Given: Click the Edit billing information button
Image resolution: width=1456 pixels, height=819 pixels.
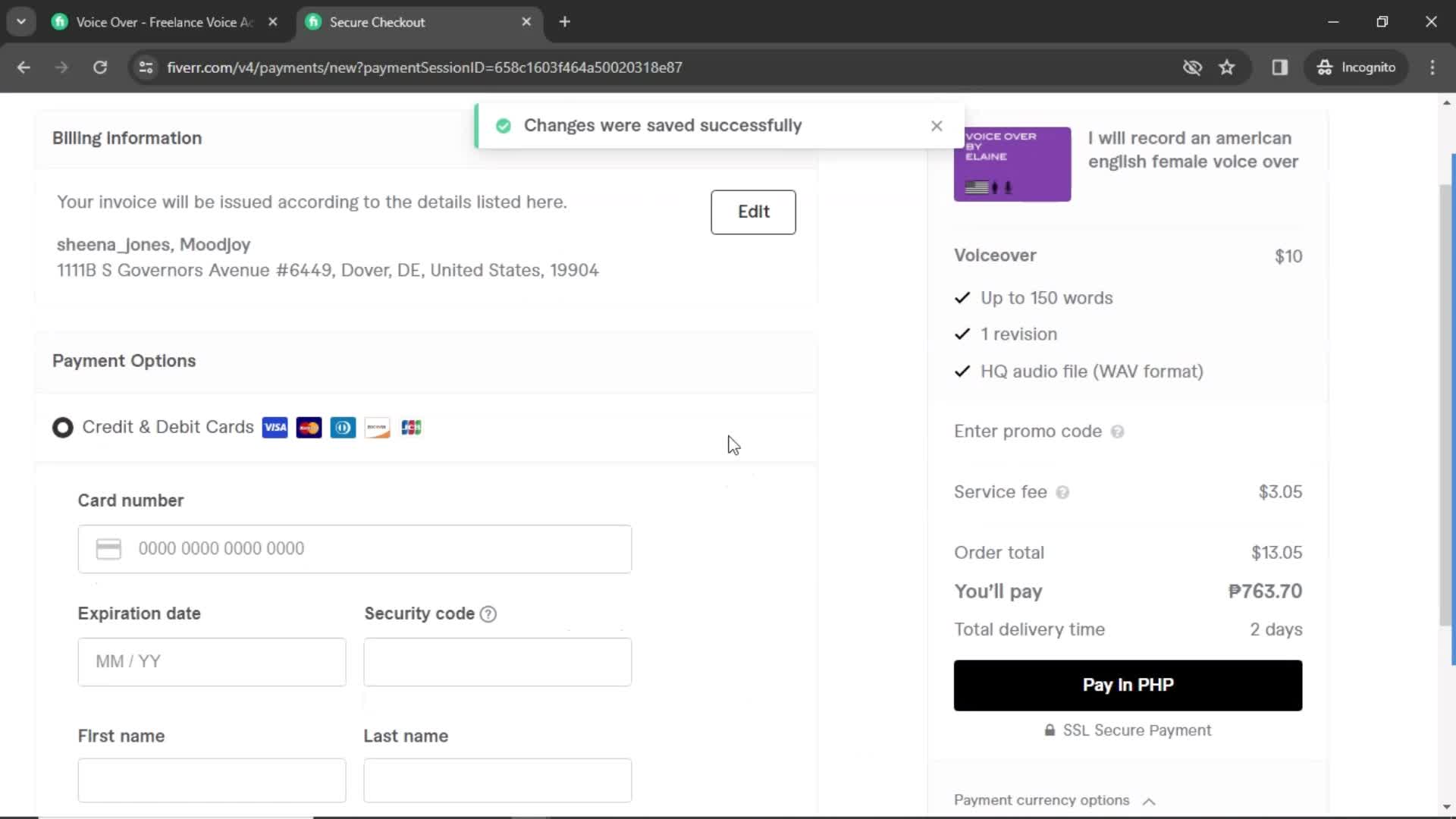Looking at the screenshot, I should coord(754,211).
